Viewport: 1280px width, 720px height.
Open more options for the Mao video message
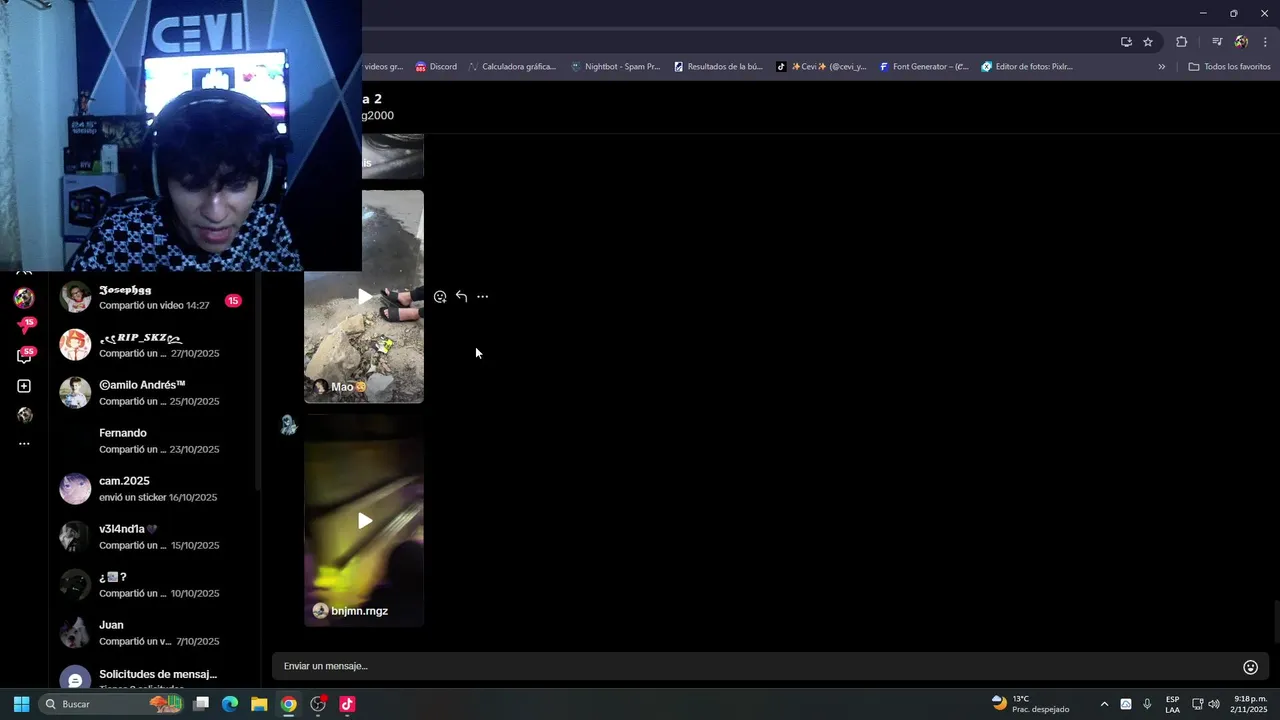pos(483,297)
